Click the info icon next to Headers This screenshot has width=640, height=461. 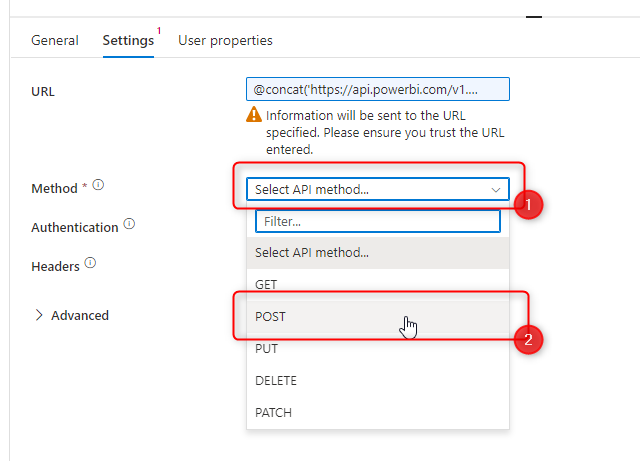[x=90, y=263]
